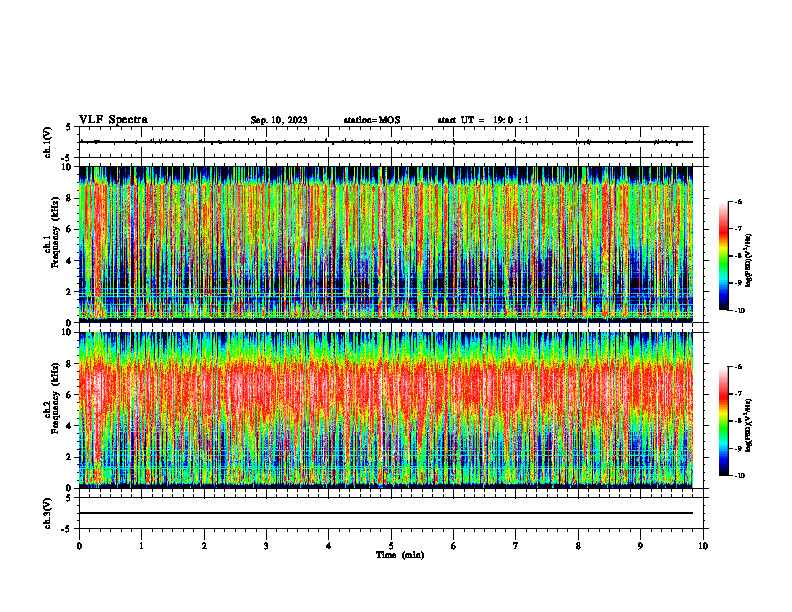This screenshot has width=792, height=612.
Task: Click the "-10" label on ch.2 colorbar
Action: (740, 476)
